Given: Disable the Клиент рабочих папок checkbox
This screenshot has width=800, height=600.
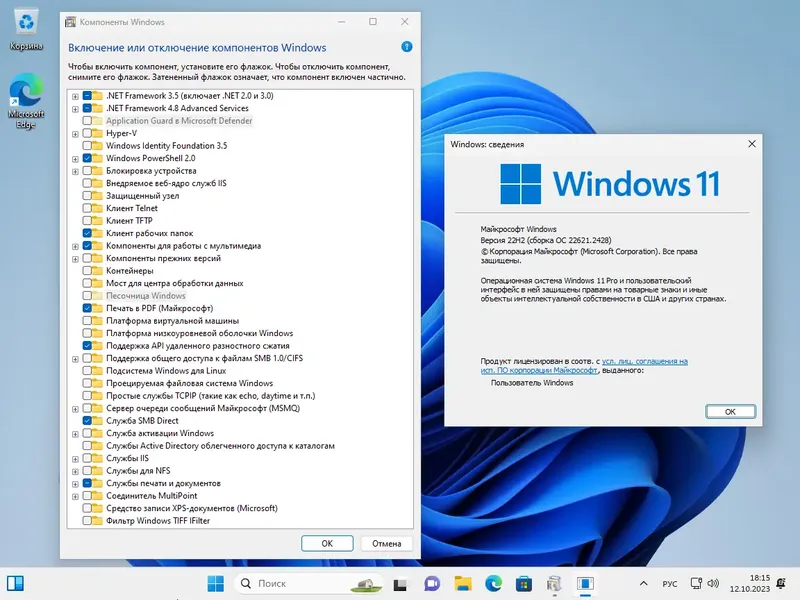Looking at the screenshot, I should click(89, 233).
